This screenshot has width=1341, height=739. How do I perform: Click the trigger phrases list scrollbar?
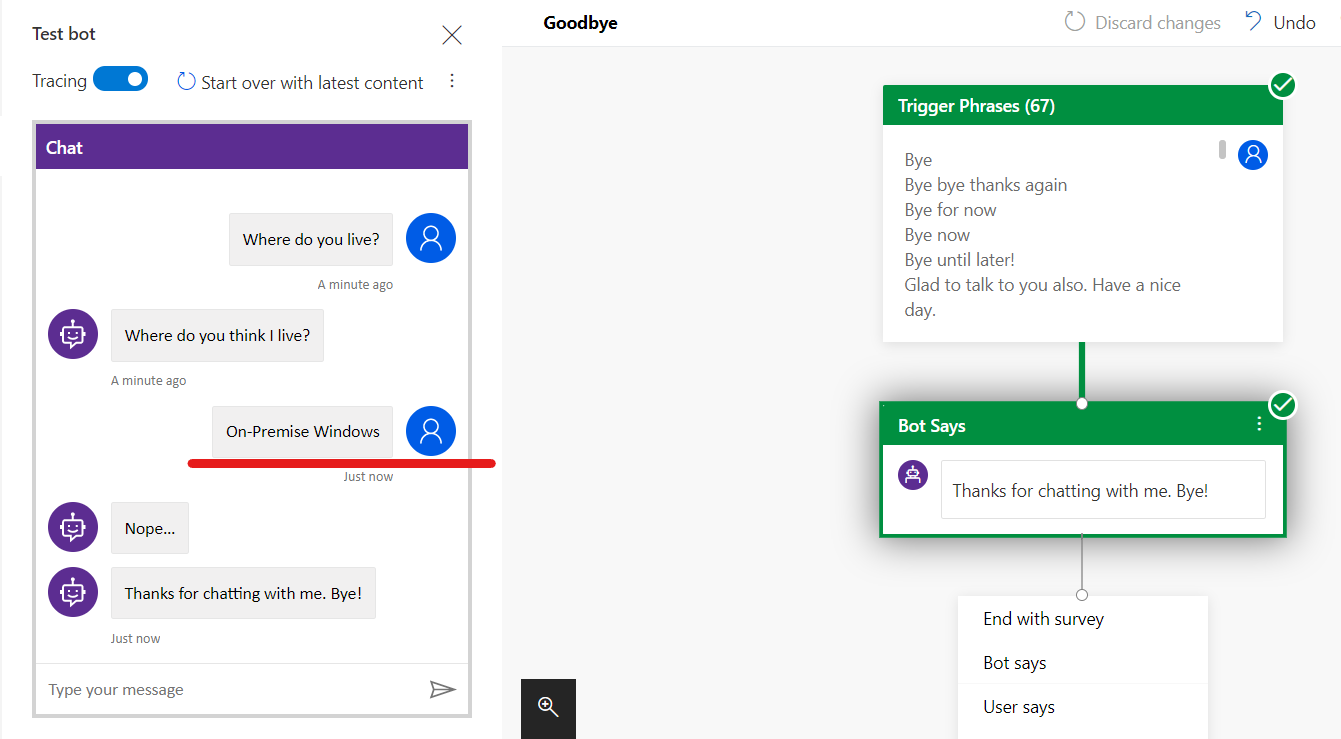pyautogui.click(x=1222, y=150)
